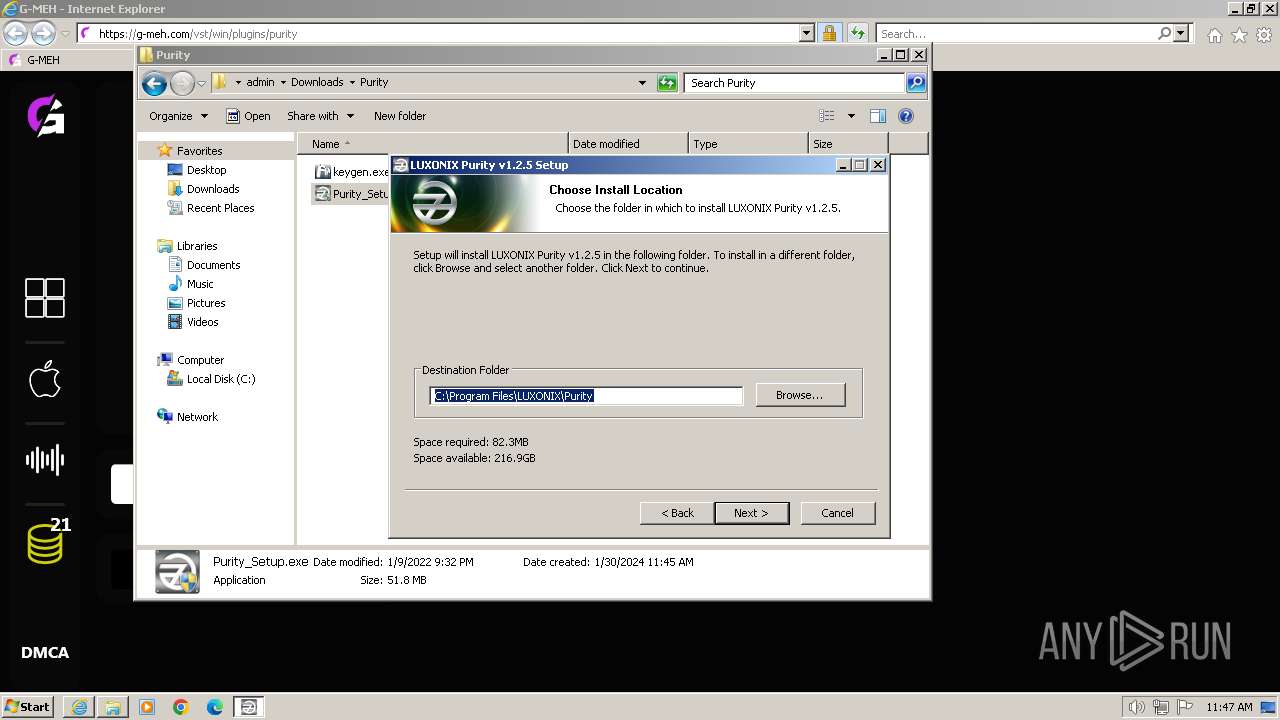Expand the Explorer address bar history dropdown

[x=642, y=83]
